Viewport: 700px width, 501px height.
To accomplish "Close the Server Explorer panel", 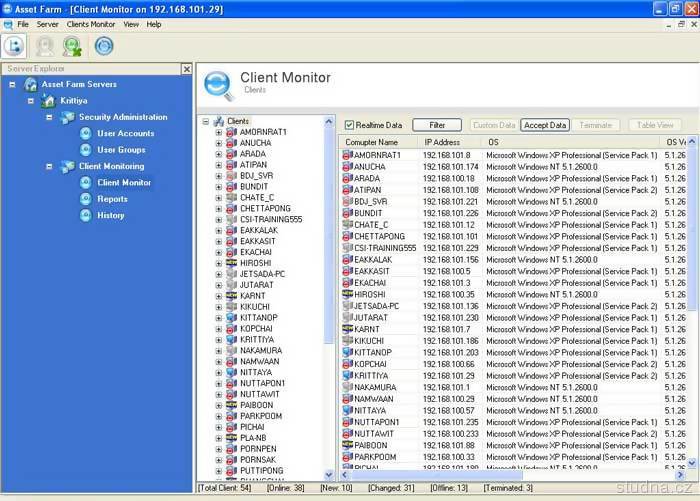I will pyautogui.click(x=187, y=69).
